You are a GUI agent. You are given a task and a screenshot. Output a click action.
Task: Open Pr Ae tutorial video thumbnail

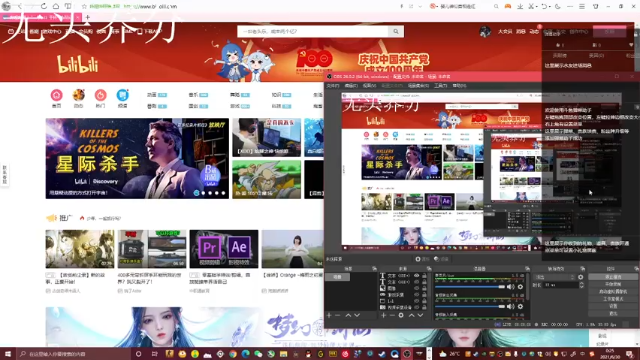[224, 249]
